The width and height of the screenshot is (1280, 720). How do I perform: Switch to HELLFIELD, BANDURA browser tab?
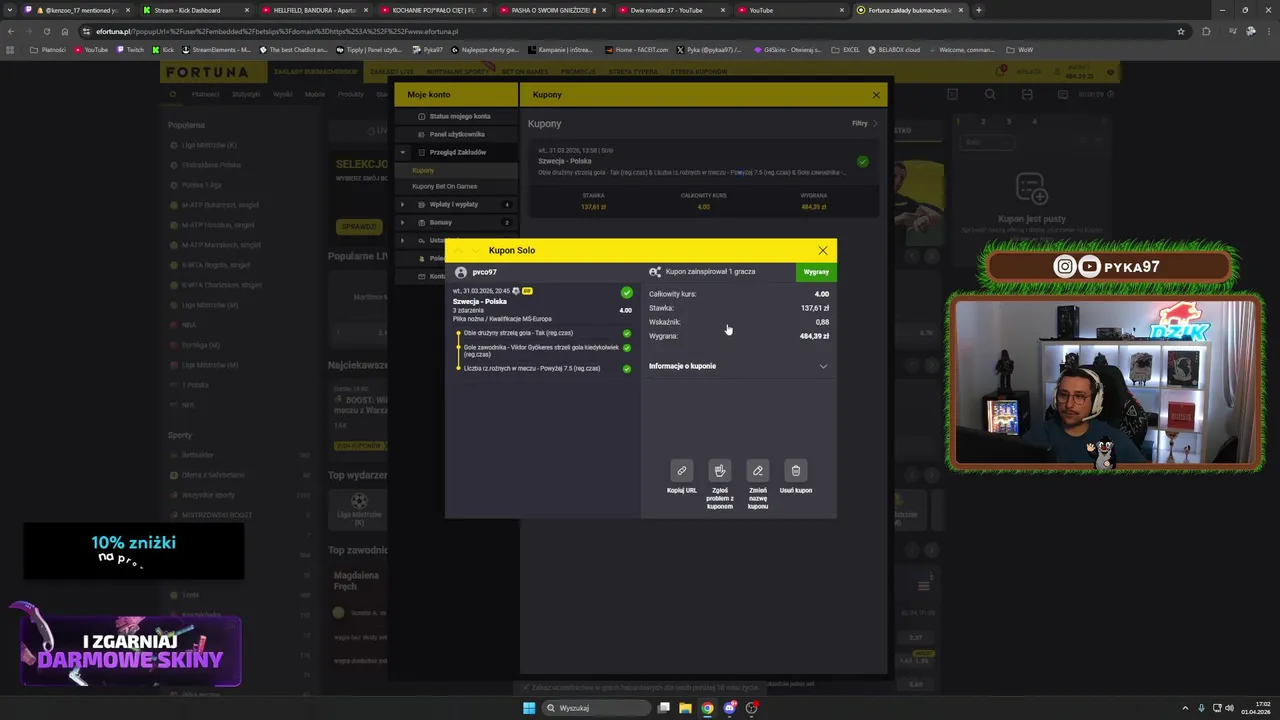pos(314,10)
